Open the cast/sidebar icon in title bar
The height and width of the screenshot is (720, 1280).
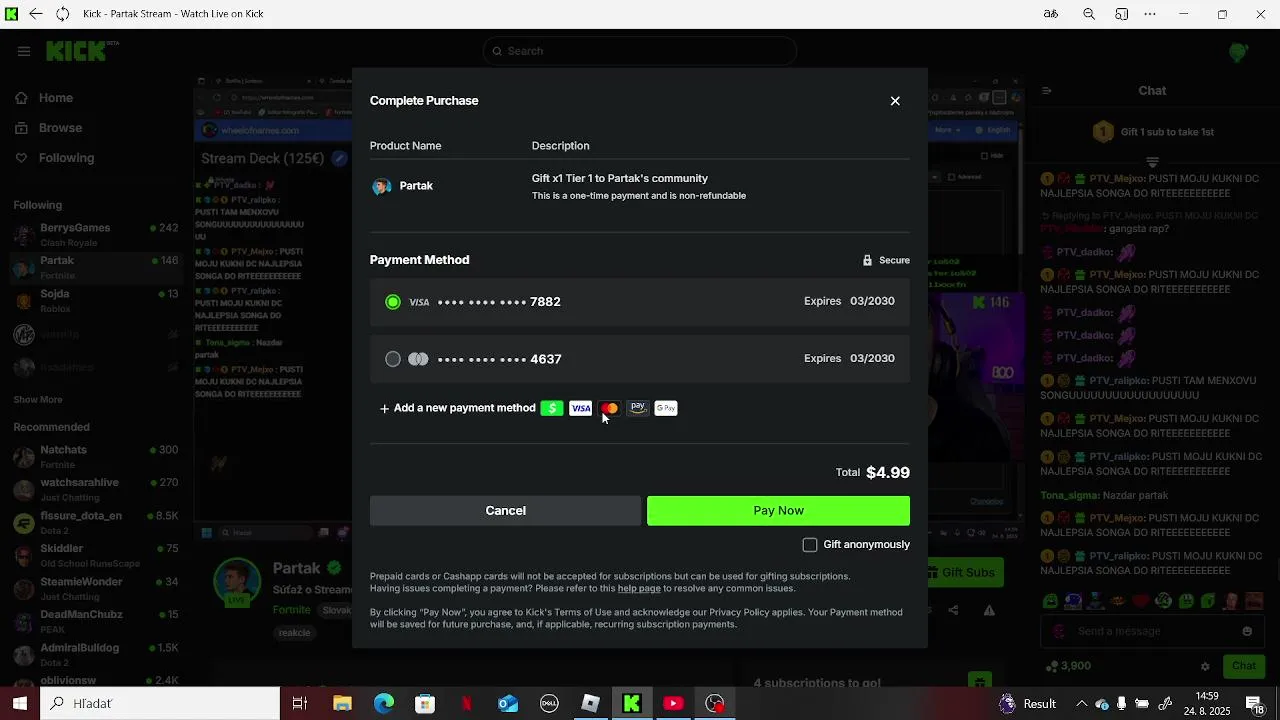(1122, 14)
